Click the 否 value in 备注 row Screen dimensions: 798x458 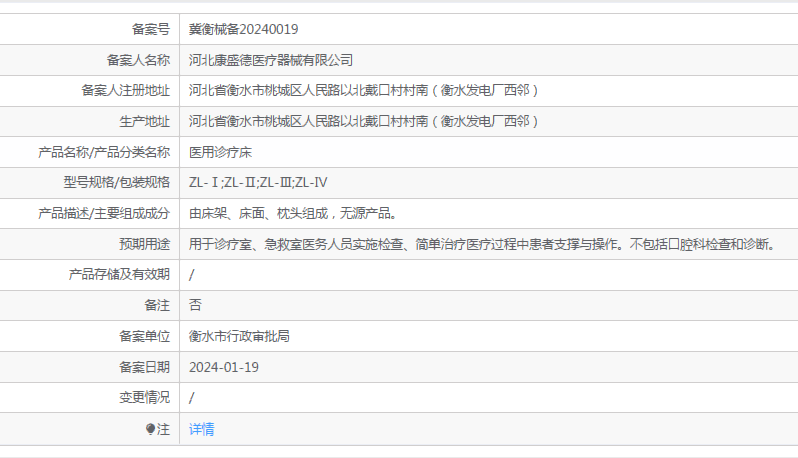[x=195, y=305]
